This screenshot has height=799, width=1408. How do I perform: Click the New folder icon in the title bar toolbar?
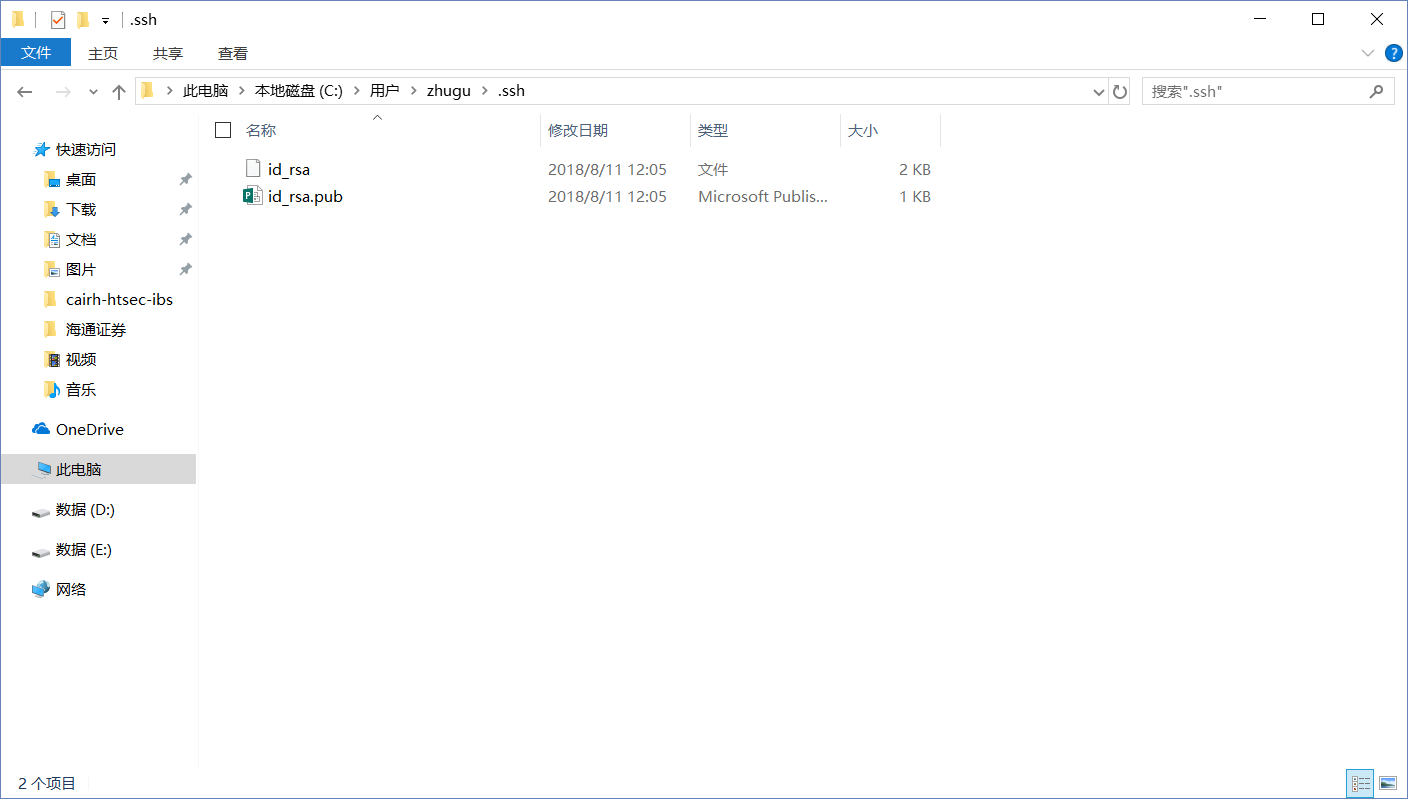(83, 19)
